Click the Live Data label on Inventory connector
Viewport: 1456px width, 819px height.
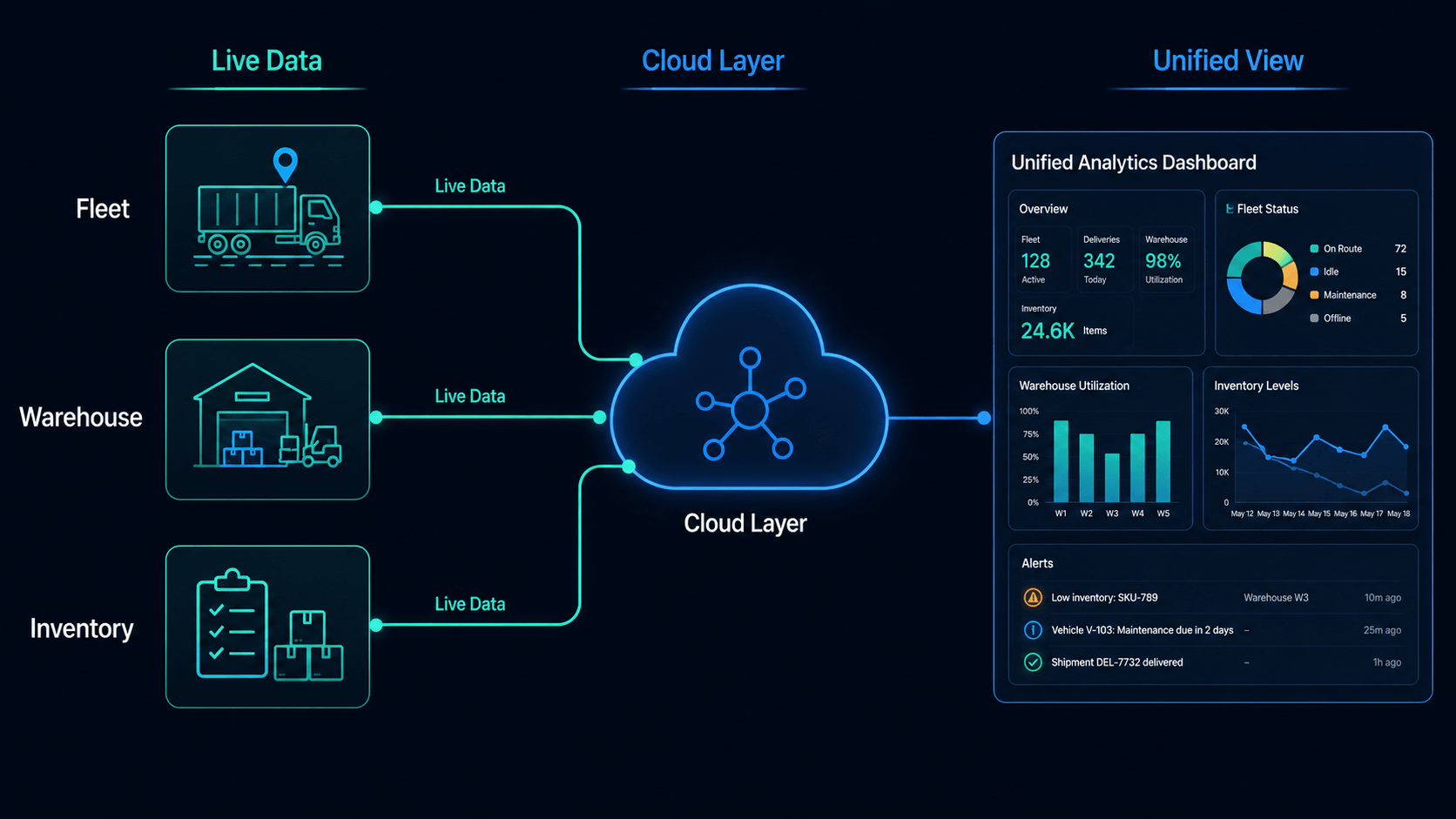click(470, 604)
